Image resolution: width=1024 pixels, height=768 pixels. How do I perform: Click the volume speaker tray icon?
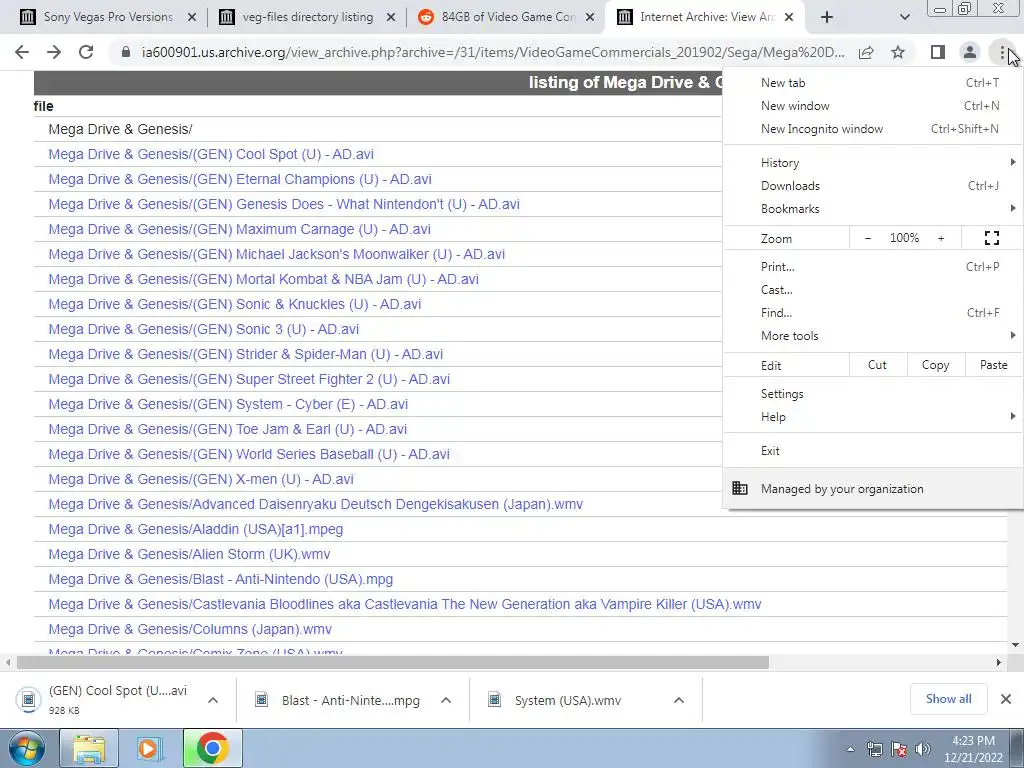[x=922, y=748]
